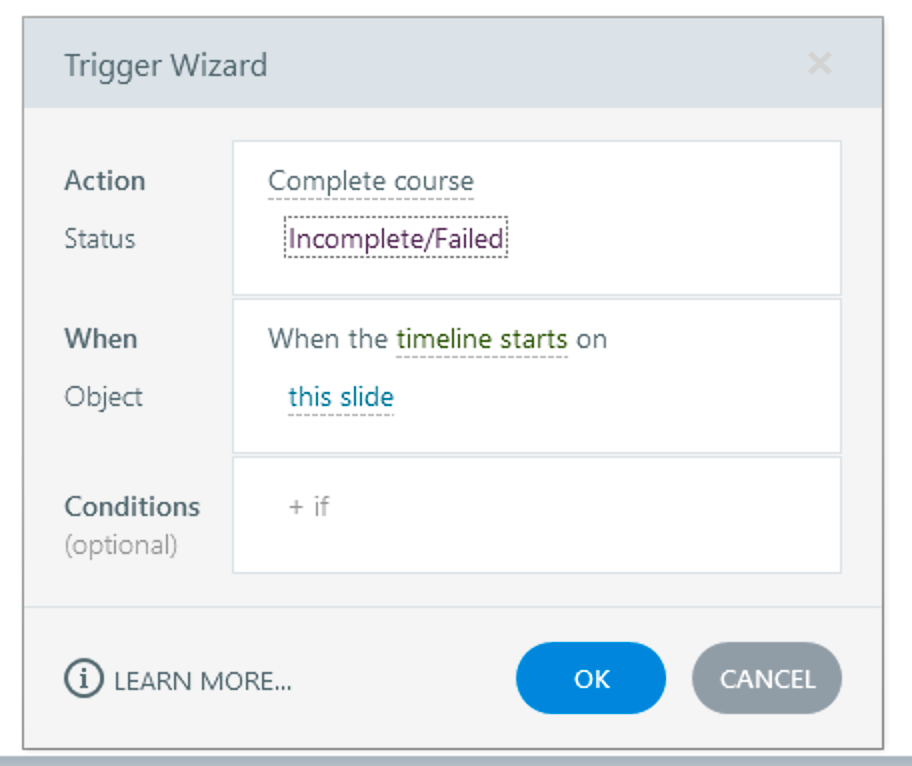Open the timeline starts event dropdown

point(482,339)
